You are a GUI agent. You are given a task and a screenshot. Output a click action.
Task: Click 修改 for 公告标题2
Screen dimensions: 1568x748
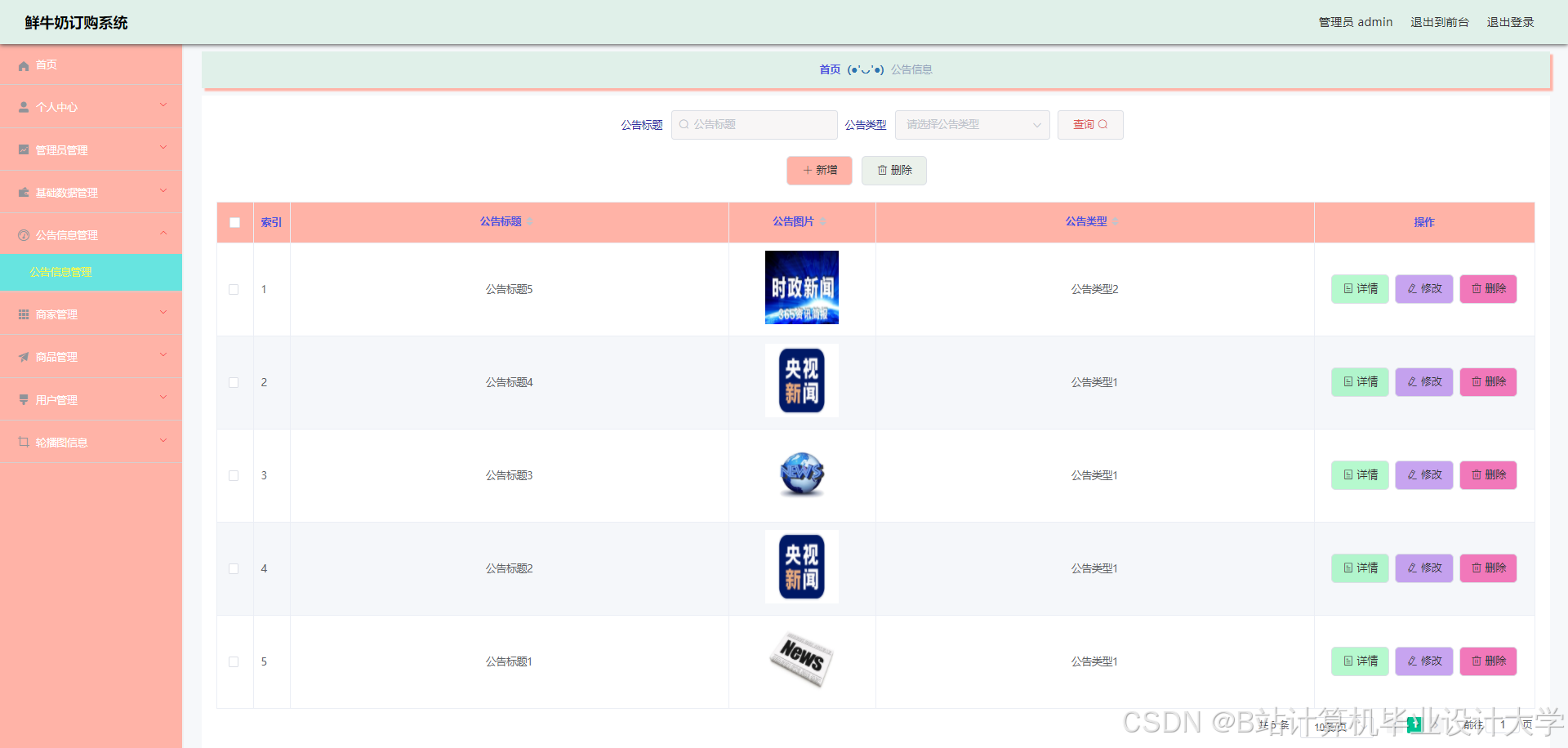(x=1424, y=568)
